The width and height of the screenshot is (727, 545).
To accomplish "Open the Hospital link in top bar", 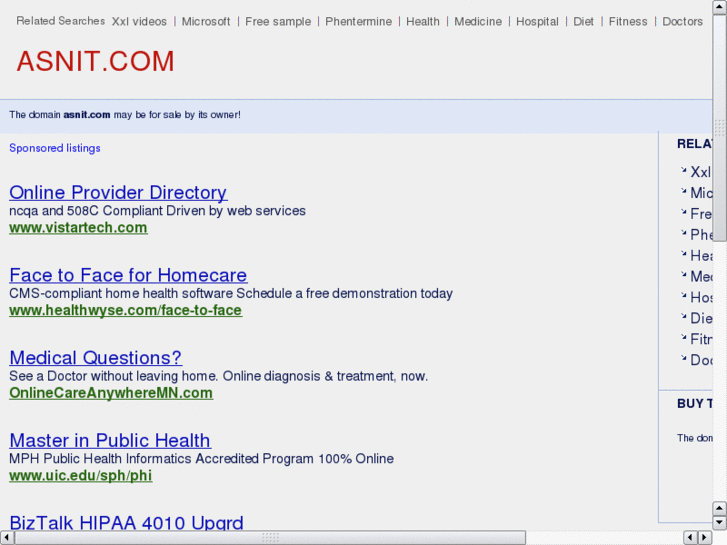I will 537,21.
